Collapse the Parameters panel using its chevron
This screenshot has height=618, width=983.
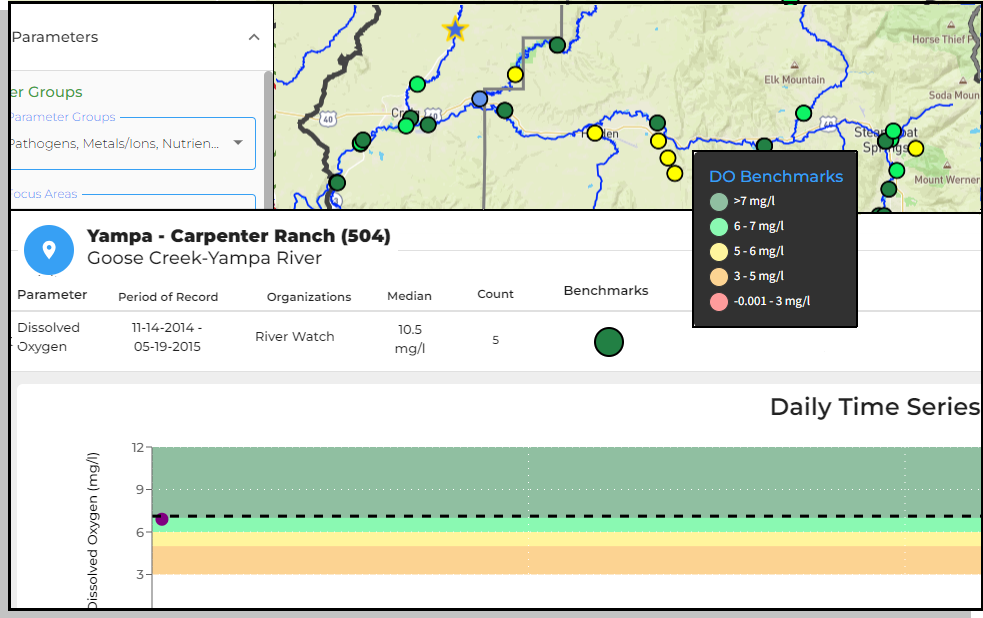point(254,36)
